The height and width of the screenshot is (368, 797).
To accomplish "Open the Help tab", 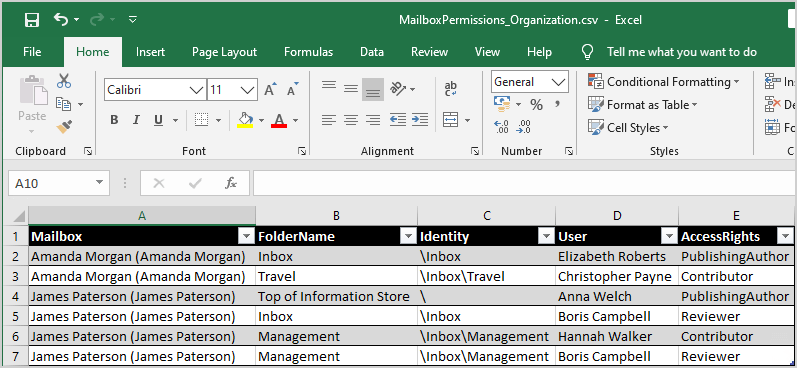I will tap(539, 52).
